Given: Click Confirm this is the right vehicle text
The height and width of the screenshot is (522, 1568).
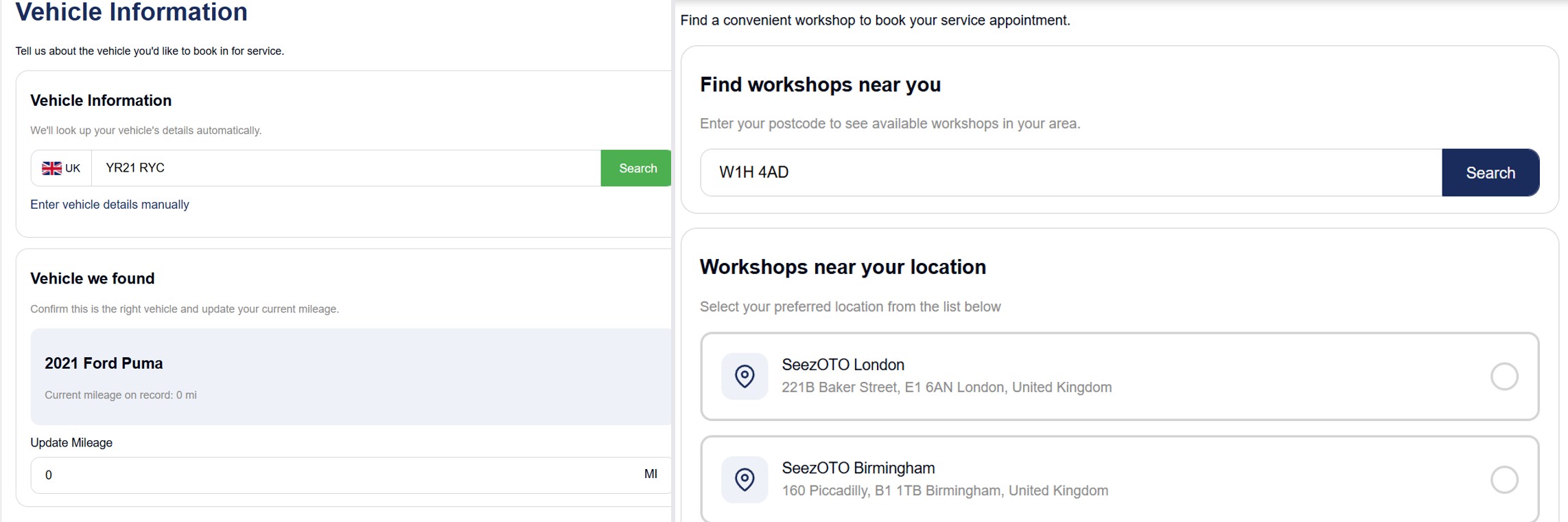Looking at the screenshot, I should point(185,309).
